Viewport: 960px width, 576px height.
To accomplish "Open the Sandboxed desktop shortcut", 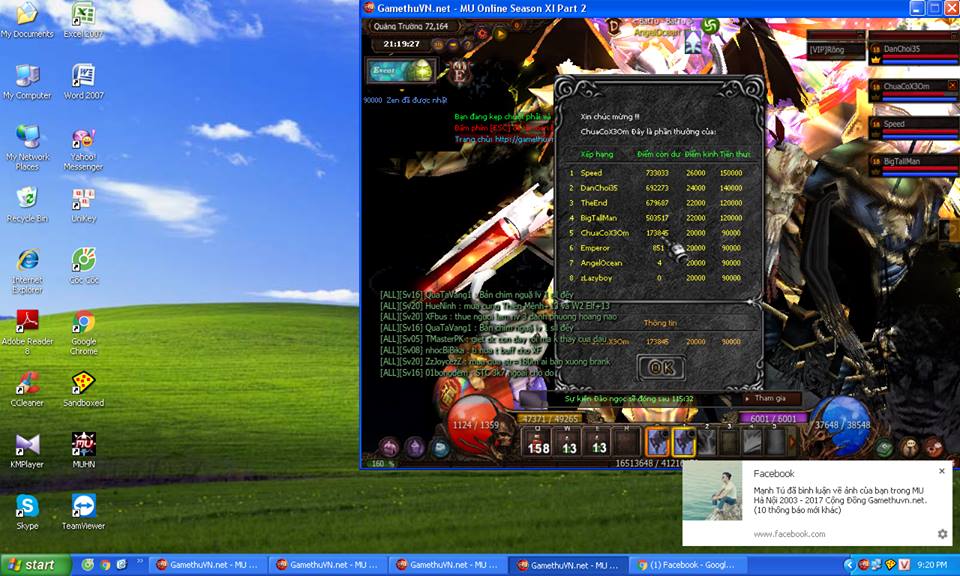I will pos(84,384).
